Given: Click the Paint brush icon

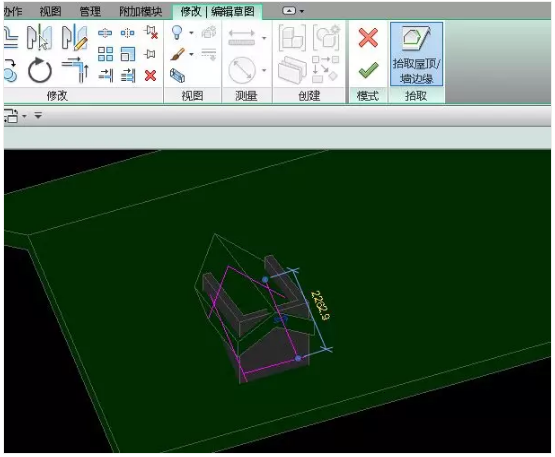Looking at the screenshot, I should 177,54.
